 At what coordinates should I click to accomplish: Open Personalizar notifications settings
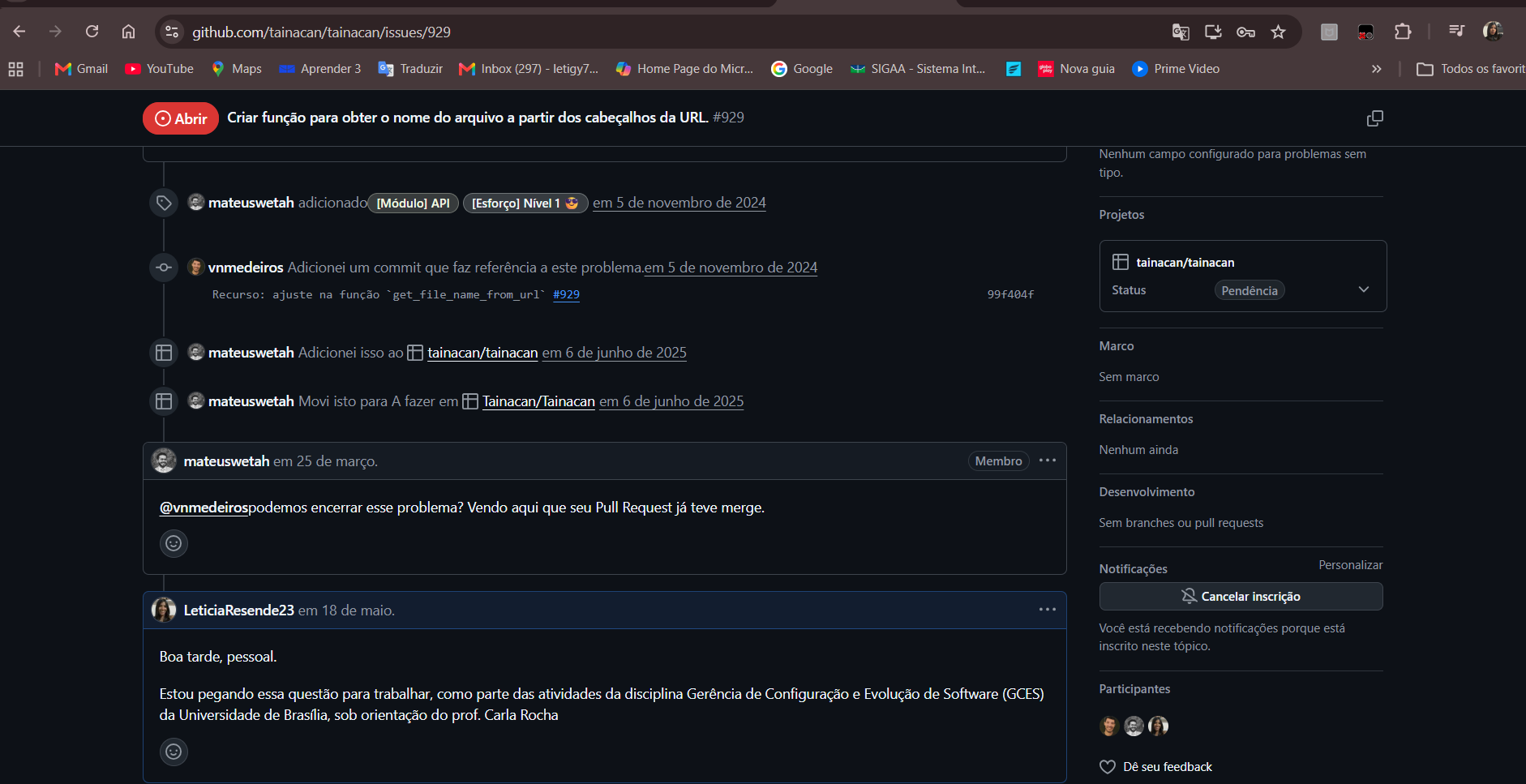(x=1350, y=565)
